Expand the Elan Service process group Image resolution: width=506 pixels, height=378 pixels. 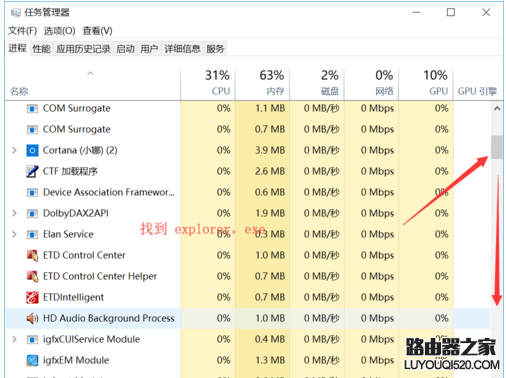point(14,234)
